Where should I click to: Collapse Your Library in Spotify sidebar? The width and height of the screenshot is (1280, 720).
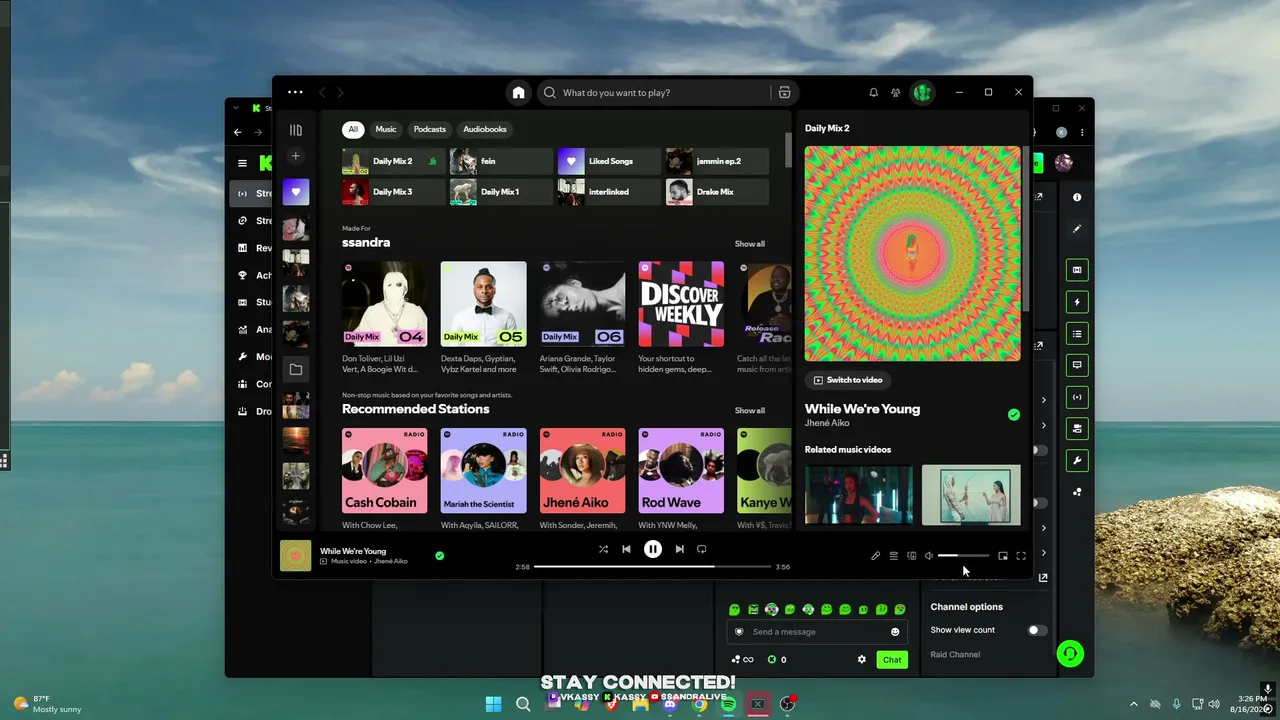(296, 130)
